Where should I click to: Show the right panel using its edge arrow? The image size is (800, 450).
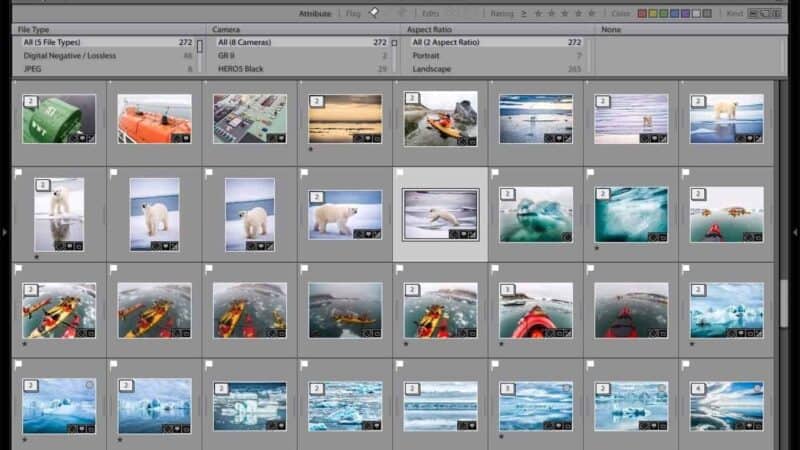pyautogui.click(x=795, y=232)
